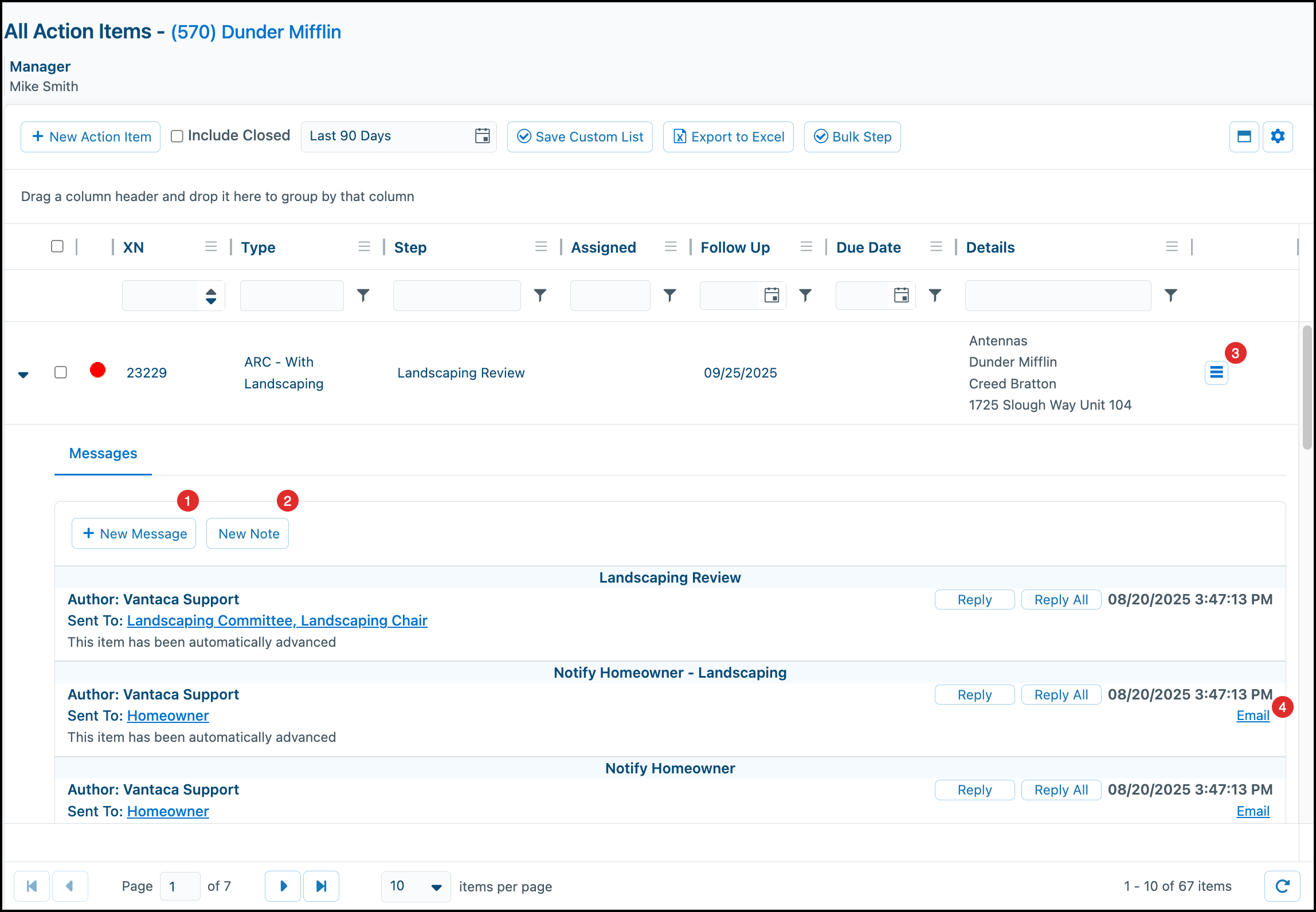Open the (570) Dunder Mifflin title link
Screen dimensions: 1316x912
256,32
